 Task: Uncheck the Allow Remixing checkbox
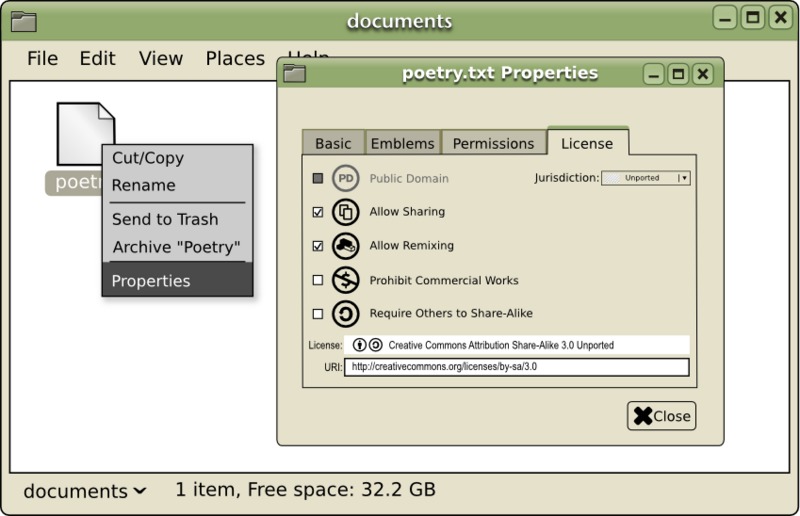tap(318, 246)
